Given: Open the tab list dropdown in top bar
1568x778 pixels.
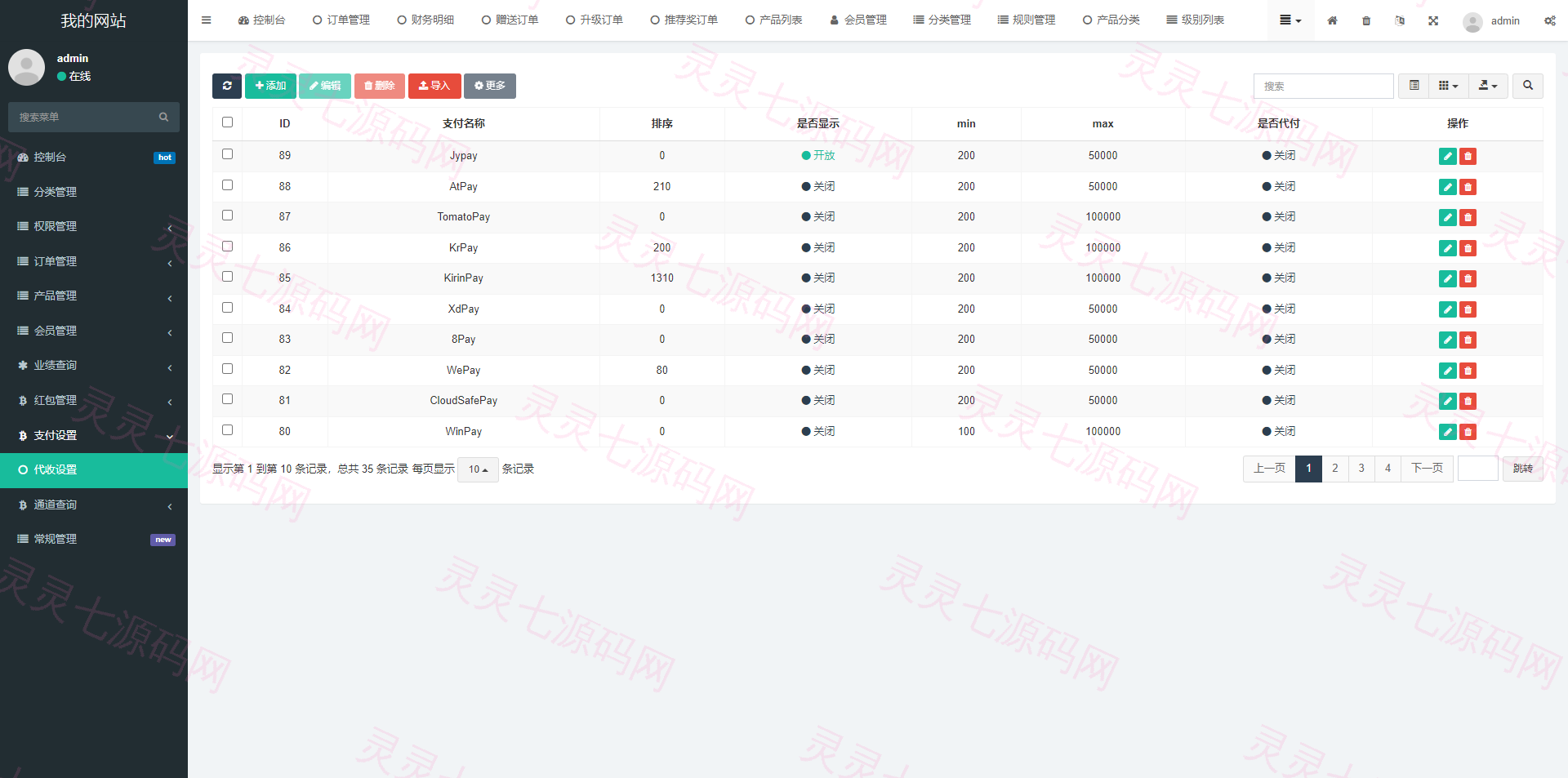Looking at the screenshot, I should (x=1290, y=20).
